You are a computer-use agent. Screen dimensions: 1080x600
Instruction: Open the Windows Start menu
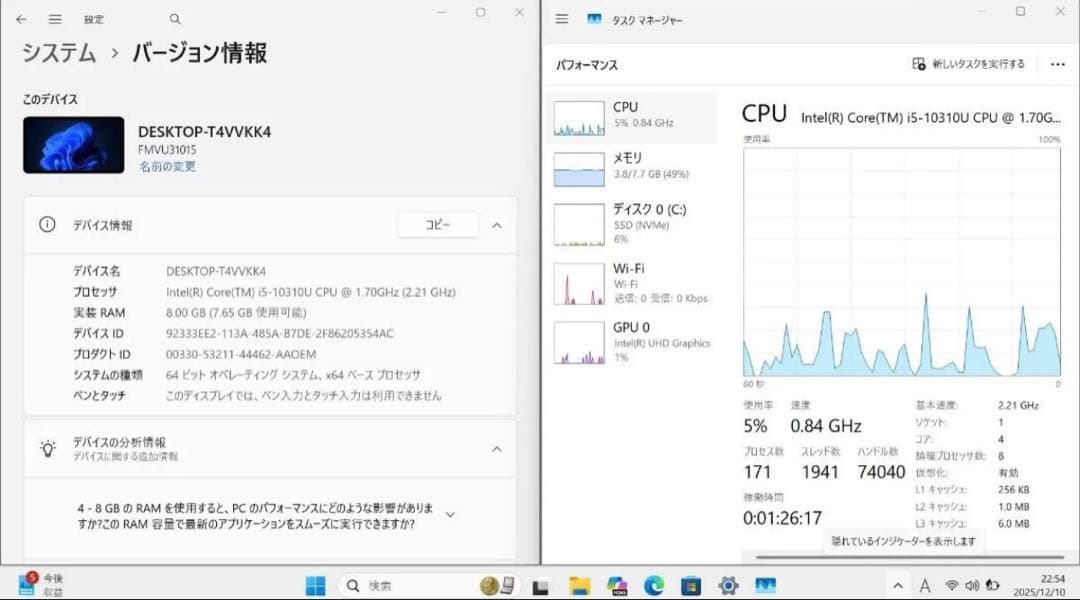tap(316, 582)
